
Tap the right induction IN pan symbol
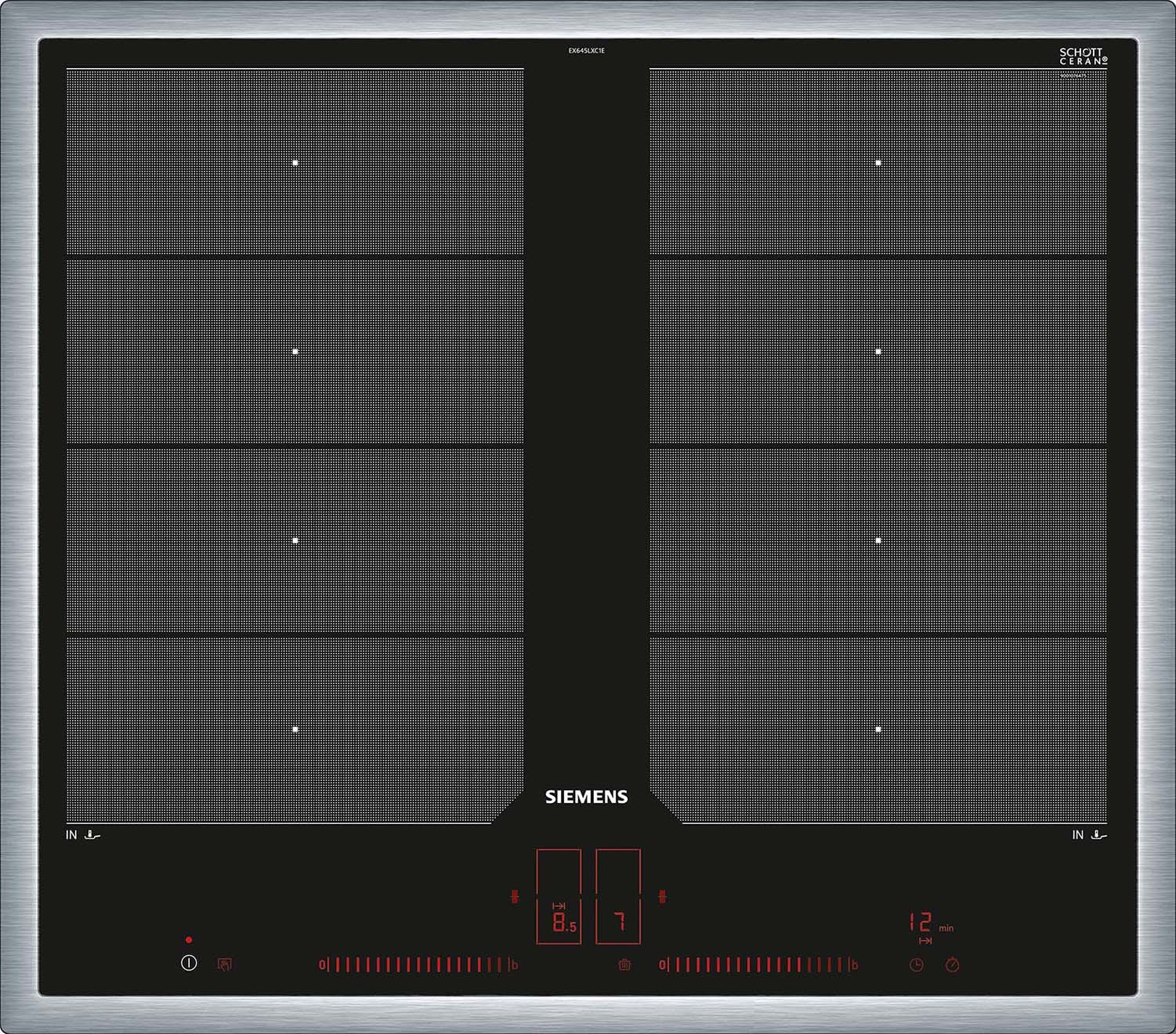(1090, 835)
